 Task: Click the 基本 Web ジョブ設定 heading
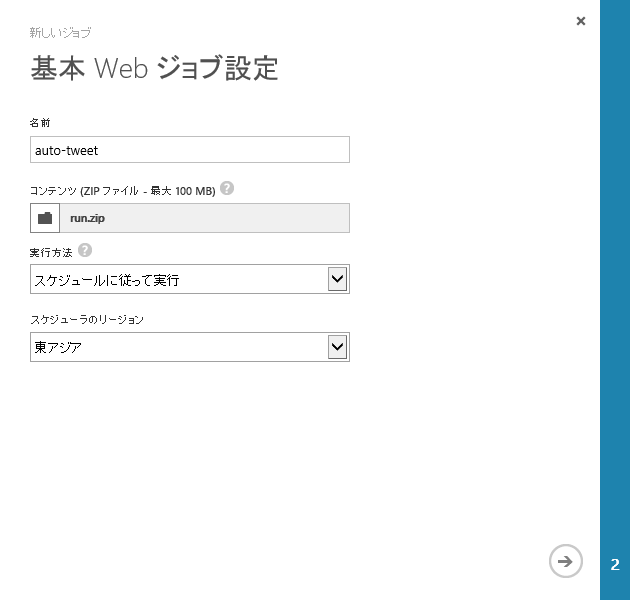click(154, 68)
